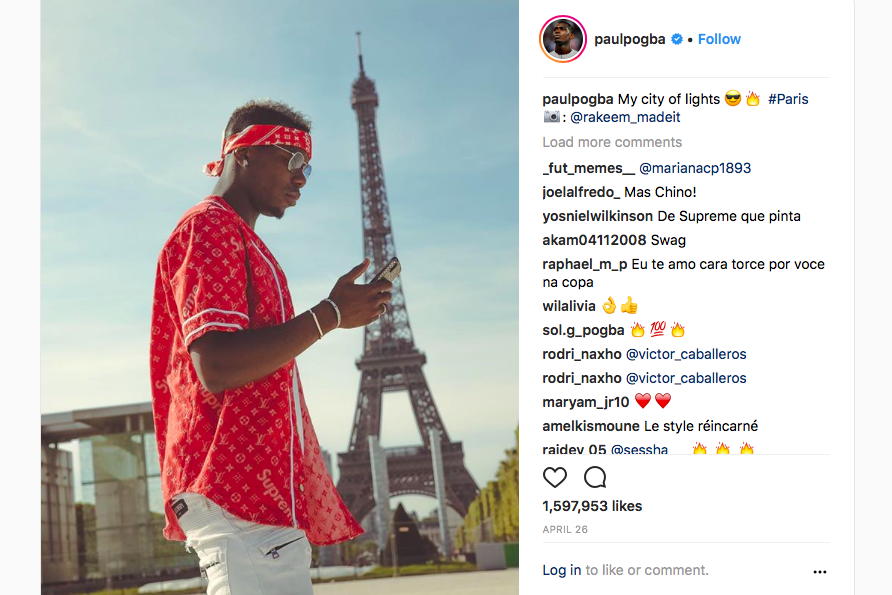Open the yosnielwilkinson commenter profile
The height and width of the screenshot is (595, 892).
click(597, 216)
